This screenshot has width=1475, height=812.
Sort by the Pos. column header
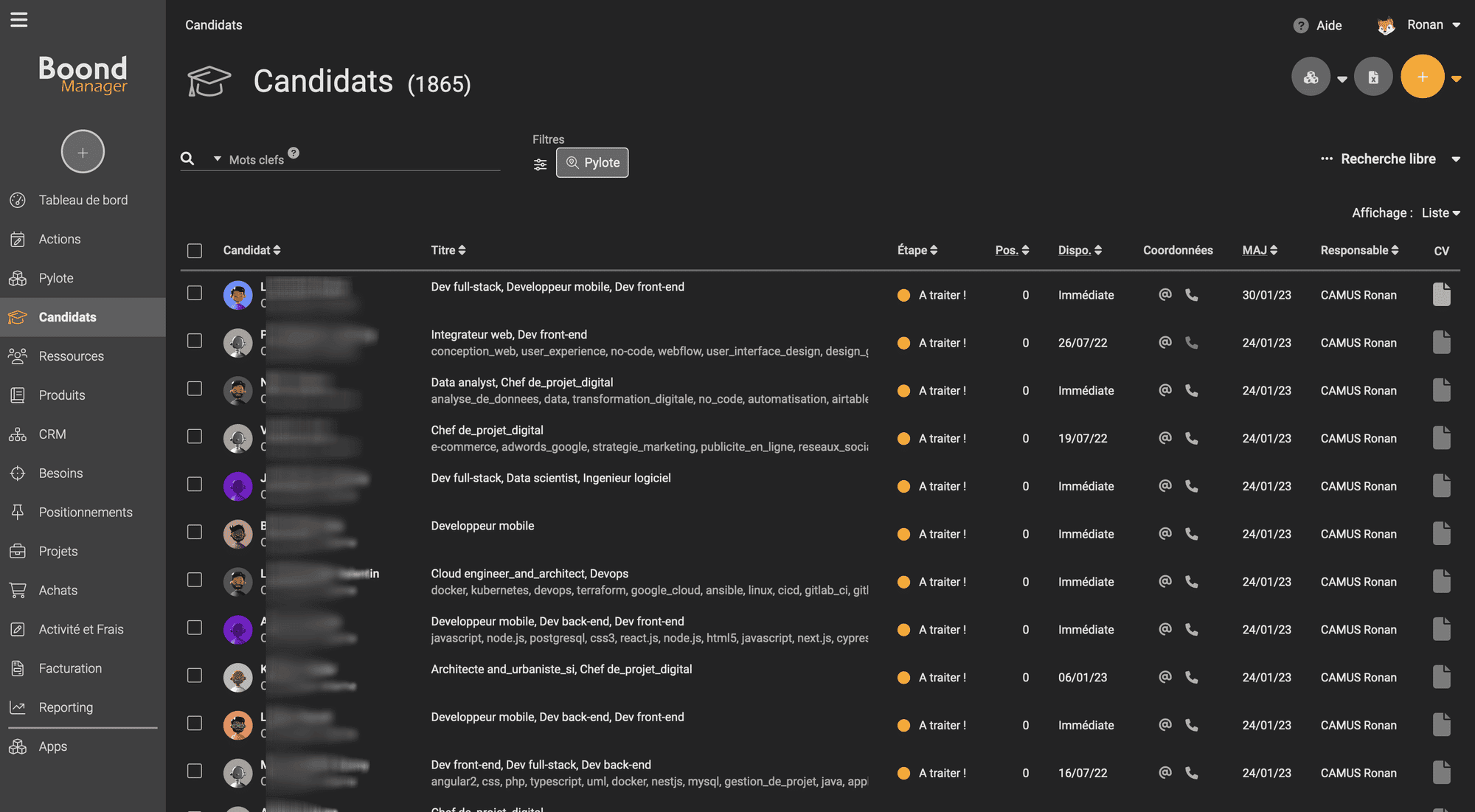(x=1012, y=250)
